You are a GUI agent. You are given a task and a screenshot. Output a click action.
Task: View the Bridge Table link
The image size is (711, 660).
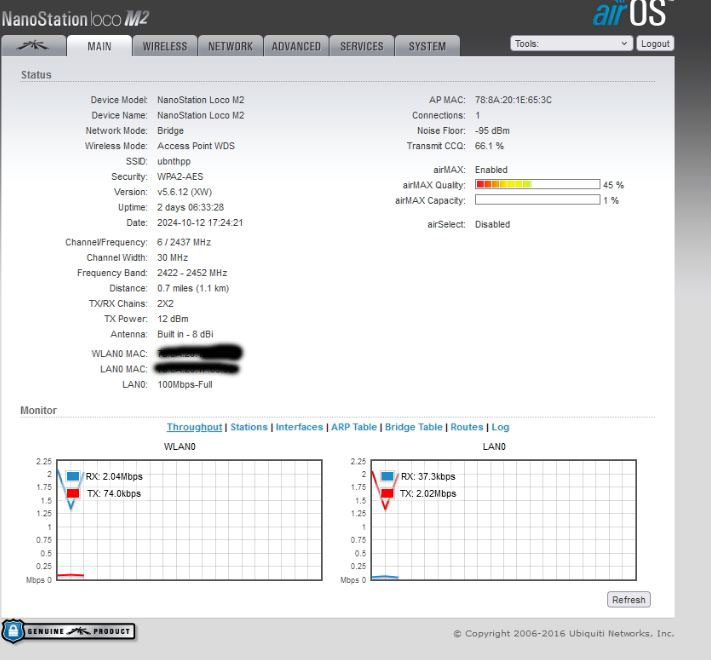413,427
